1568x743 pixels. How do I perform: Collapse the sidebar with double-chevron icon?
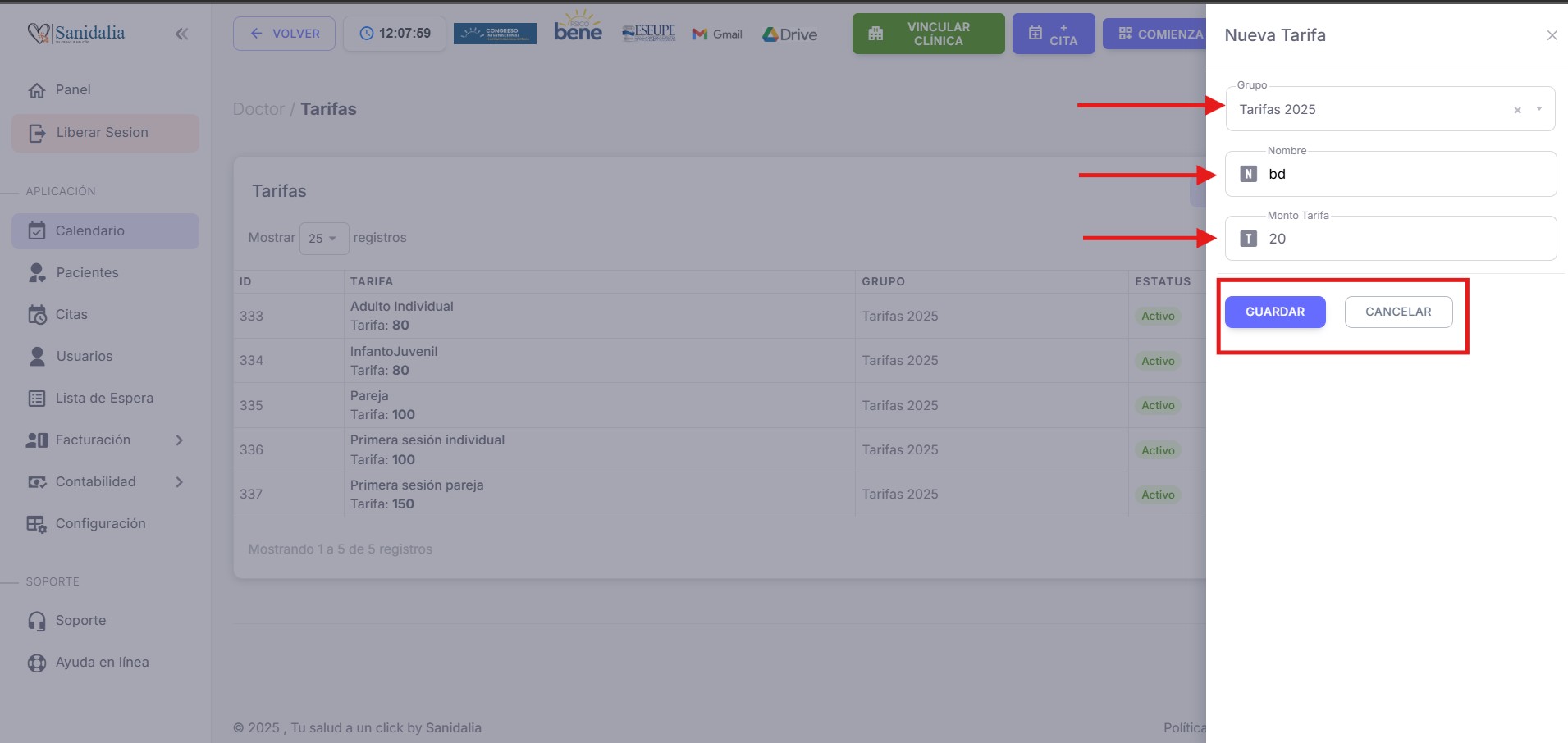point(181,34)
